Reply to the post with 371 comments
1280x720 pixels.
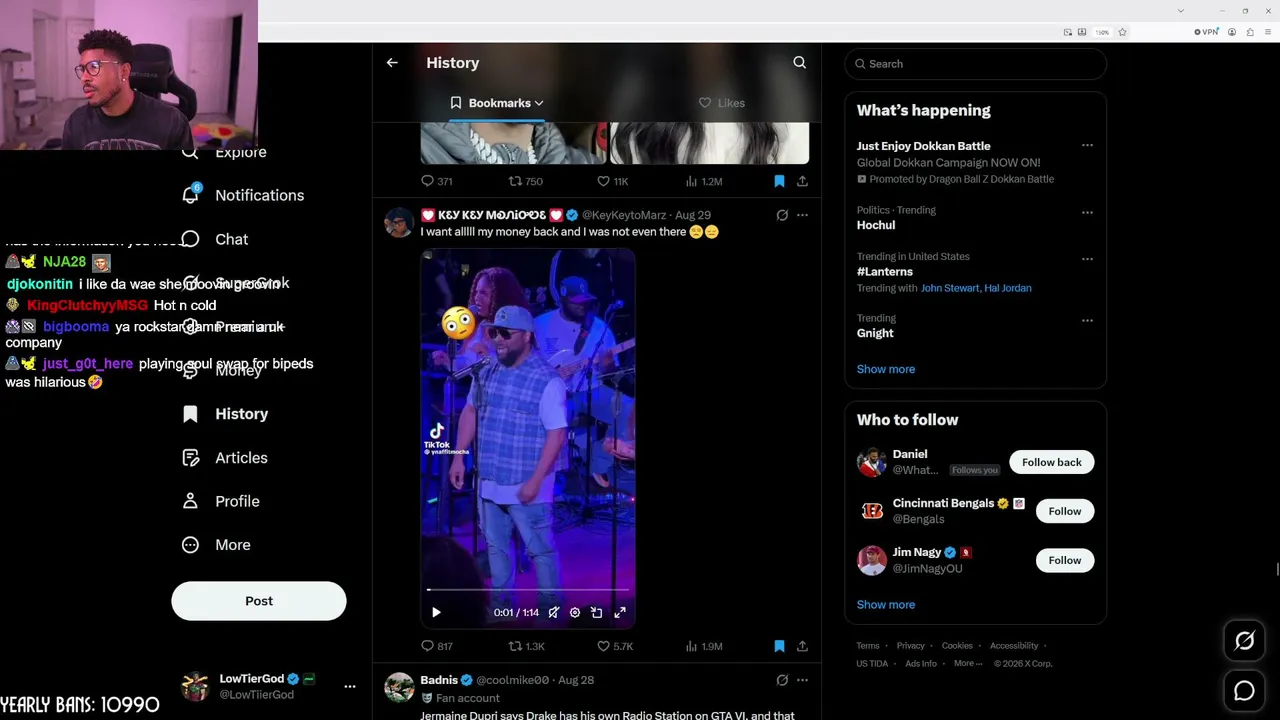point(437,181)
